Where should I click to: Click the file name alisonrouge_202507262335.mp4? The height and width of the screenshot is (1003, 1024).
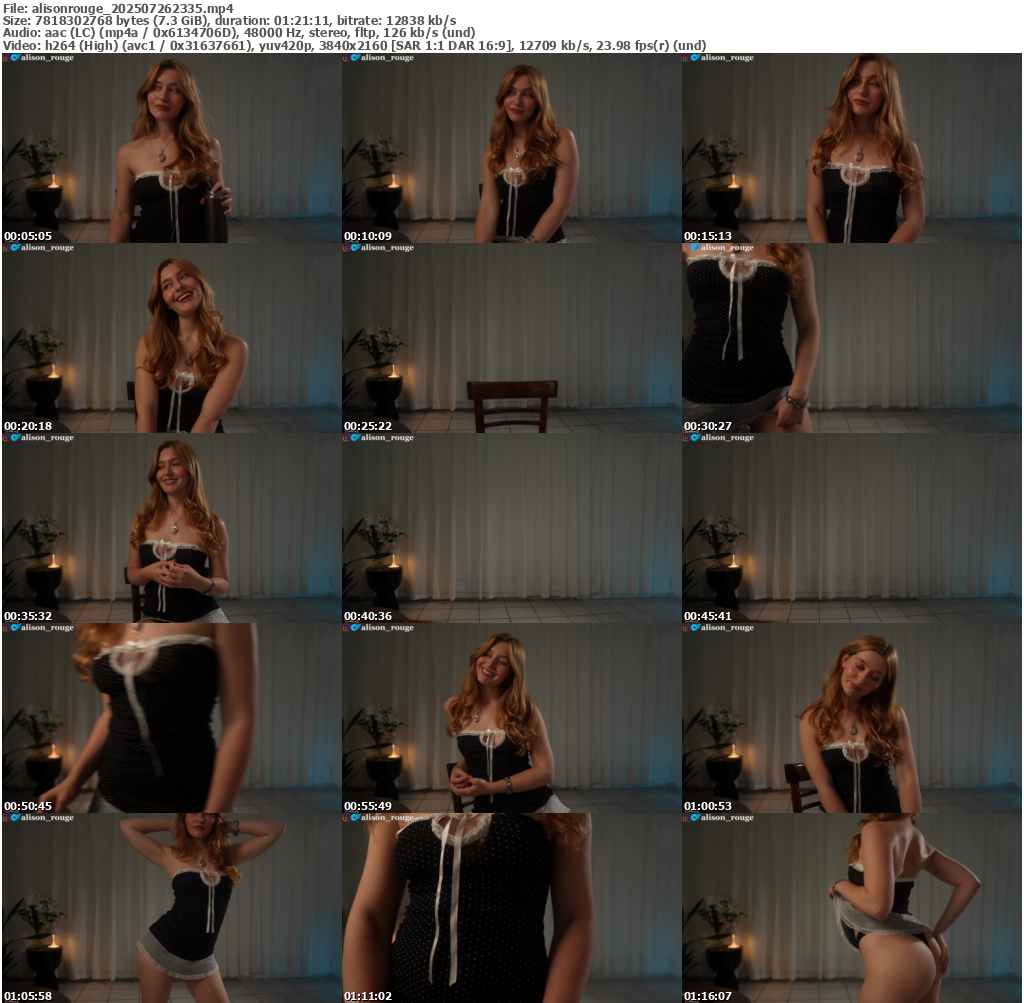pyautogui.click(x=133, y=8)
